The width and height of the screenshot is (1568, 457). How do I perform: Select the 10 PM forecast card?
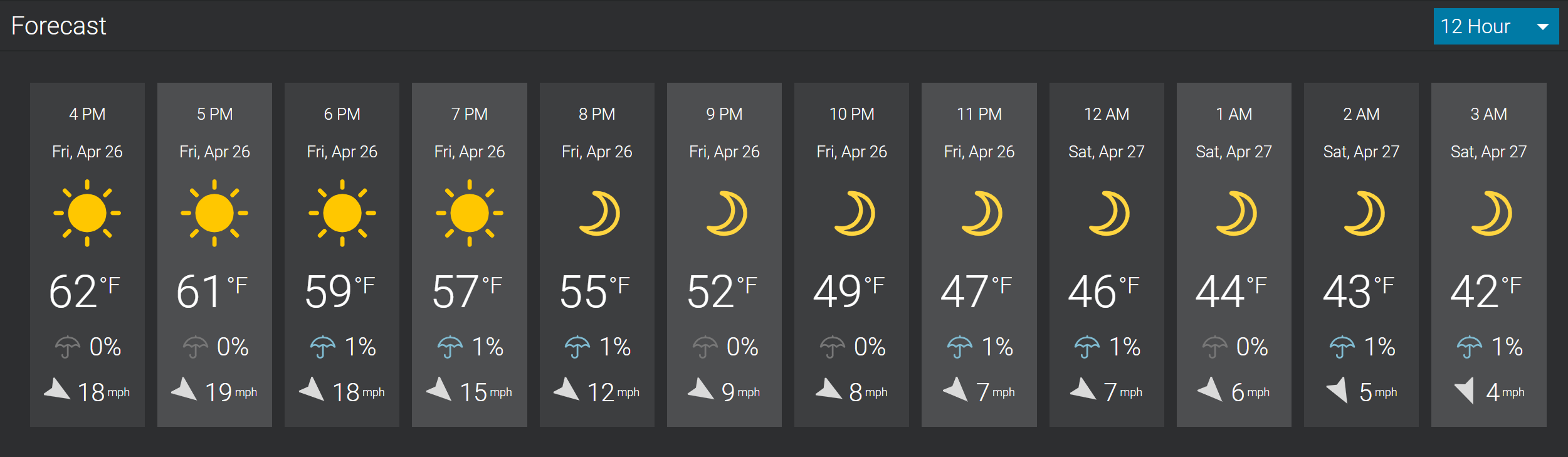(x=851, y=255)
